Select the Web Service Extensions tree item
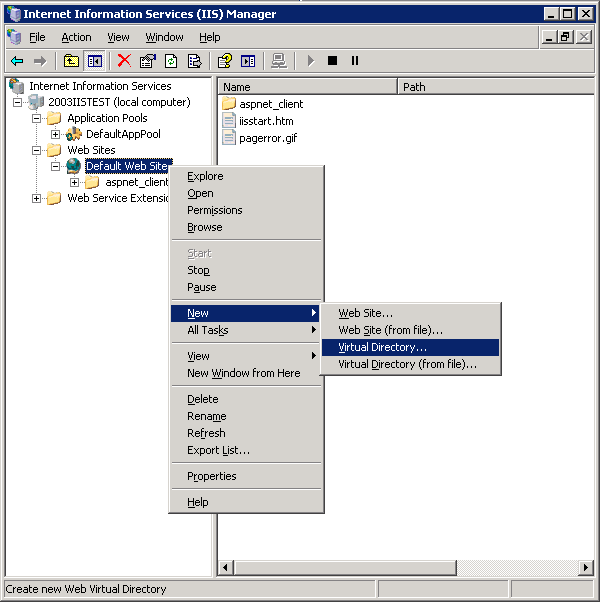 118,198
